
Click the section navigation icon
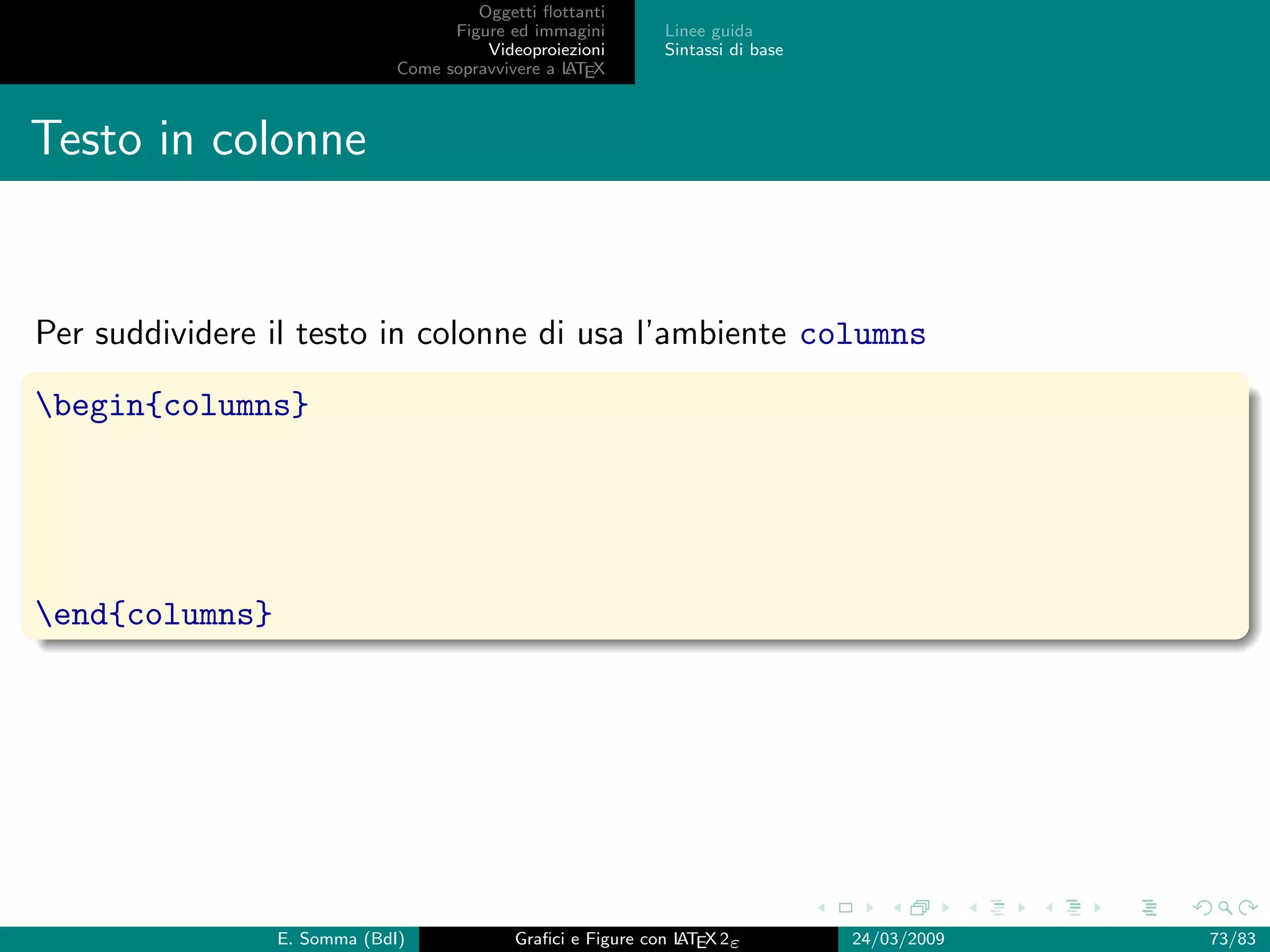pos(1074,907)
